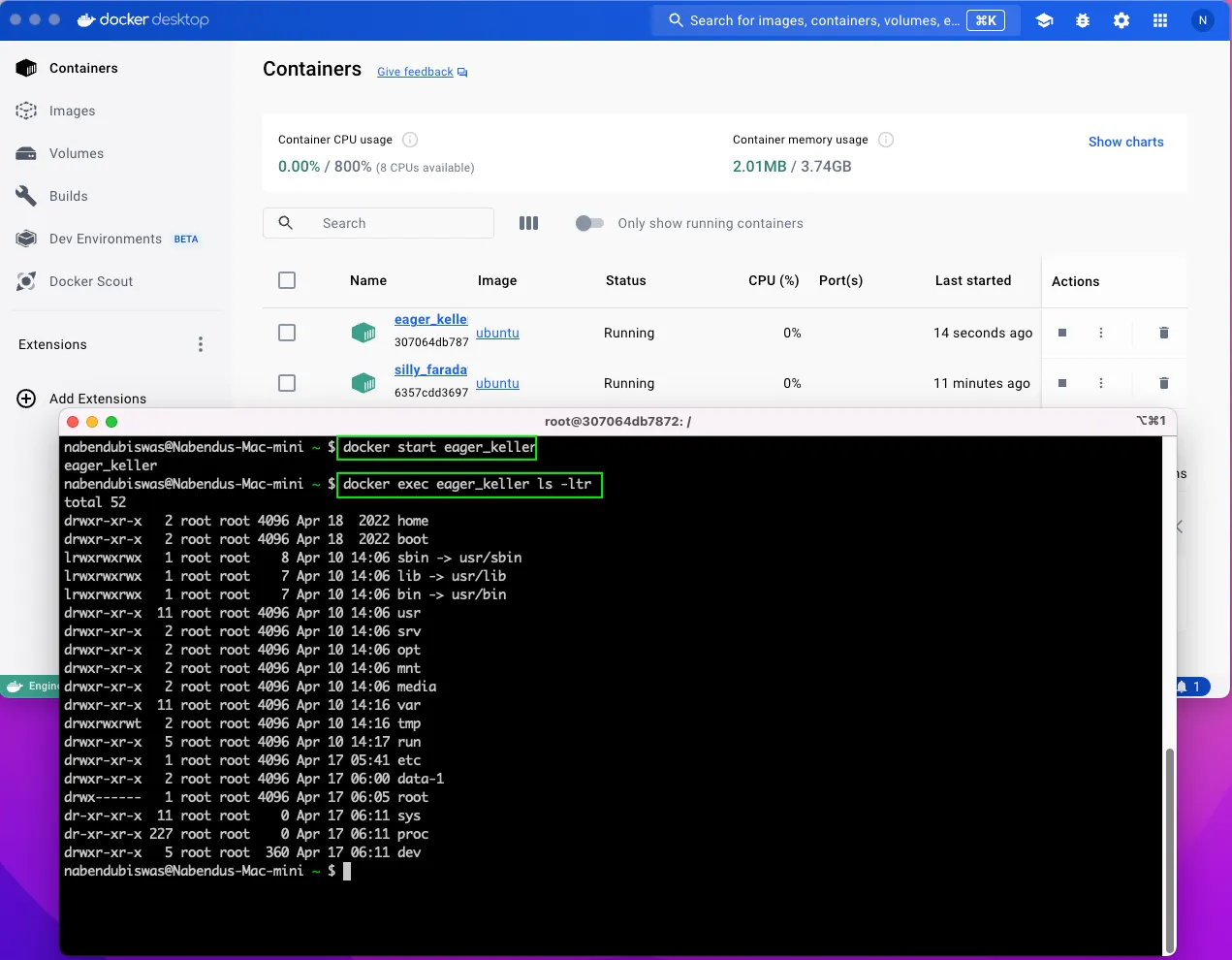Open Docker Scout in sidebar
This screenshot has height=960, width=1232.
(91, 281)
